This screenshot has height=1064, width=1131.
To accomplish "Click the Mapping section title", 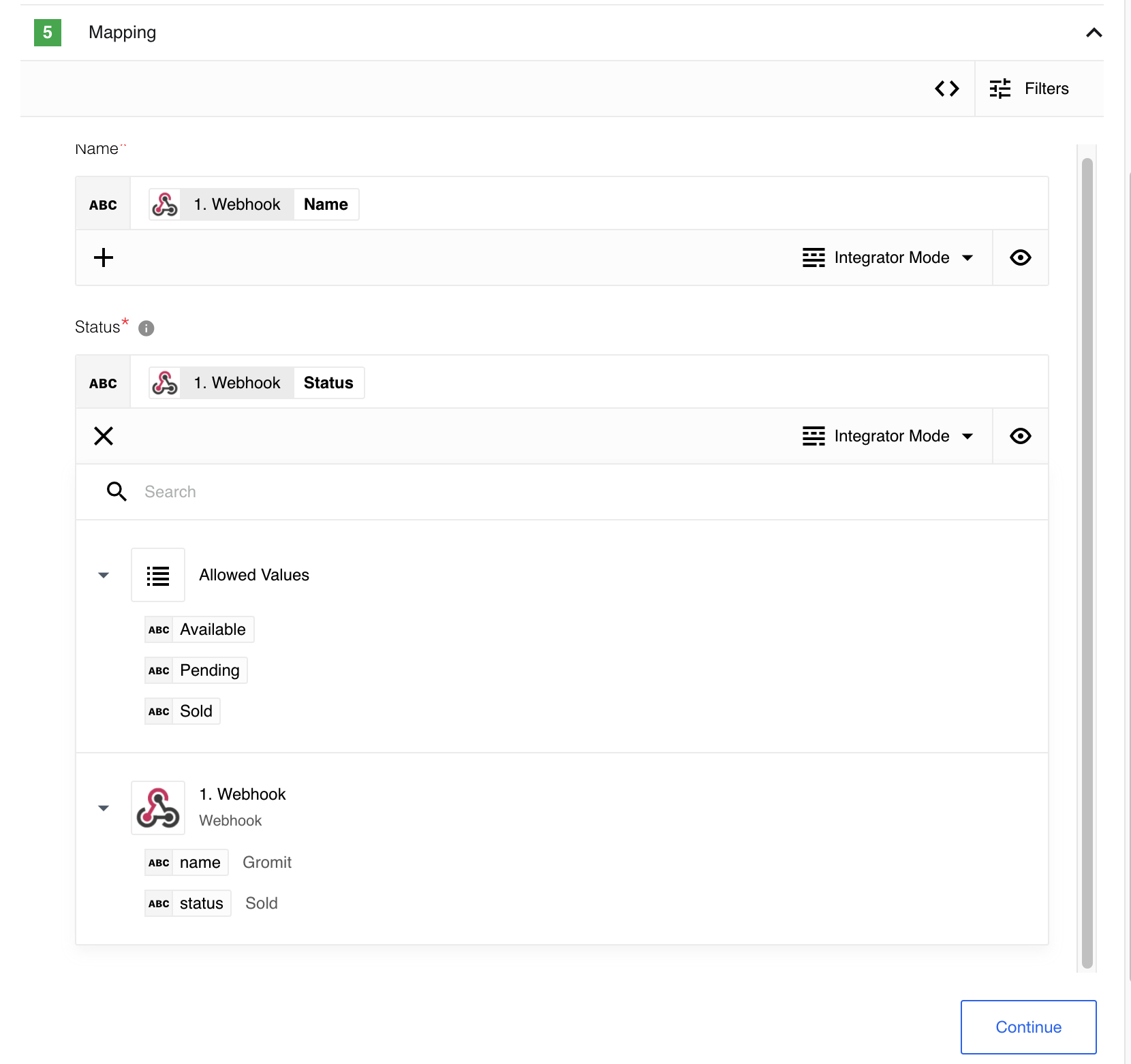I will pyautogui.click(x=123, y=33).
